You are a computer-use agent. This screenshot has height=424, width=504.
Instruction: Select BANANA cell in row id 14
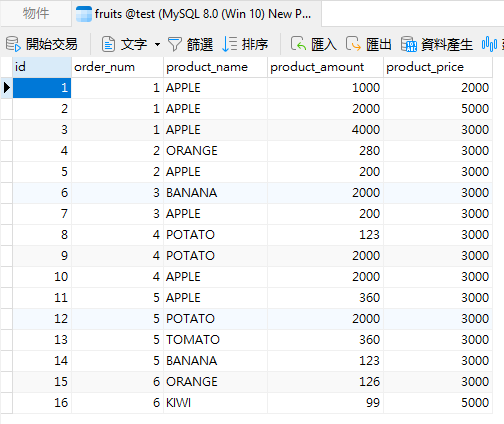(215, 361)
